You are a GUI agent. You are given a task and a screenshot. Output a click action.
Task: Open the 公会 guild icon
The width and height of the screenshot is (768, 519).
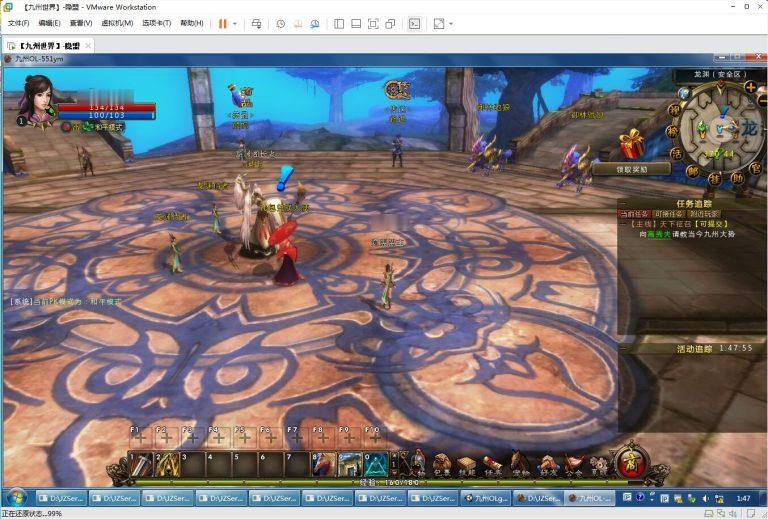coord(574,466)
